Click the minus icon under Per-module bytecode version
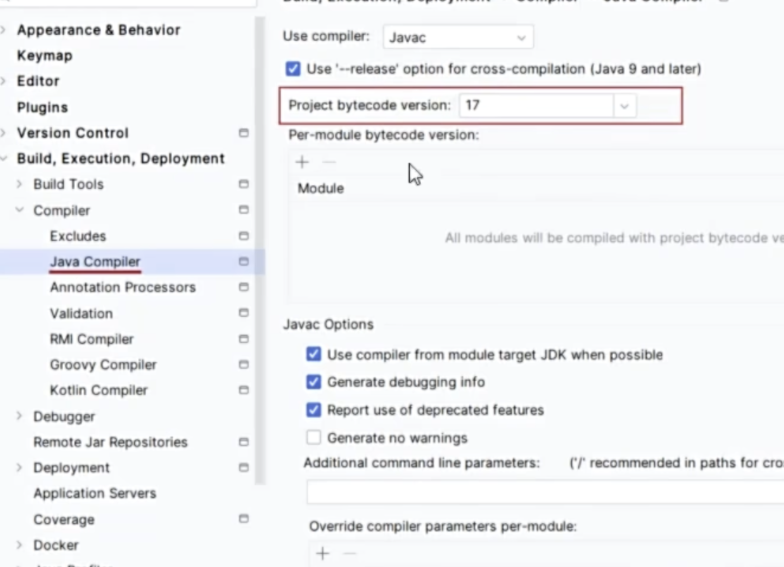Image resolution: width=784 pixels, height=567 pixels. click(x=329, y=162)
